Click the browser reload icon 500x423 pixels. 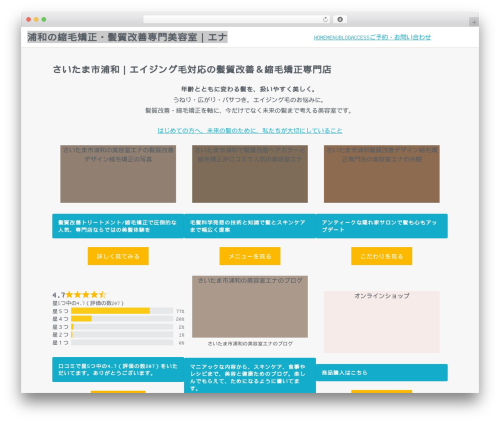325,20
